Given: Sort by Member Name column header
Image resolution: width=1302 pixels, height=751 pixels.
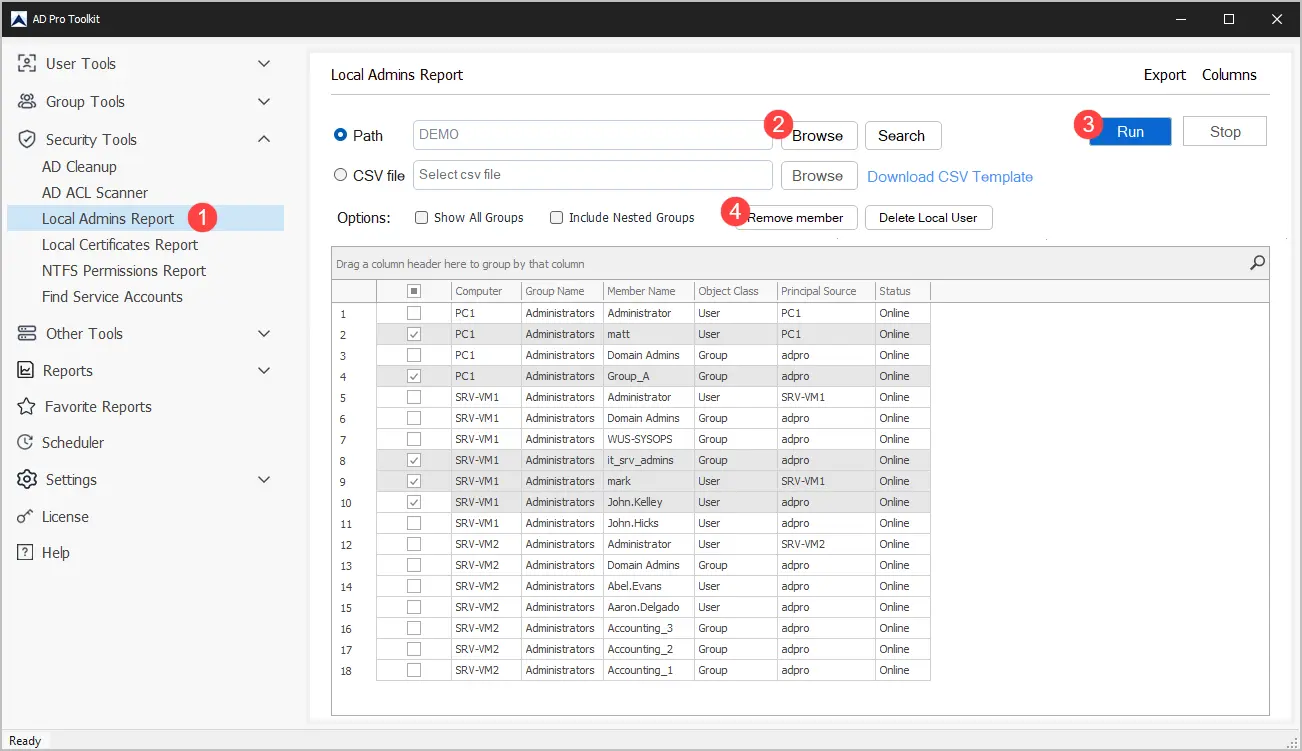Looking at the screenshot, I should pyautogui.click(x=649, y=291).
